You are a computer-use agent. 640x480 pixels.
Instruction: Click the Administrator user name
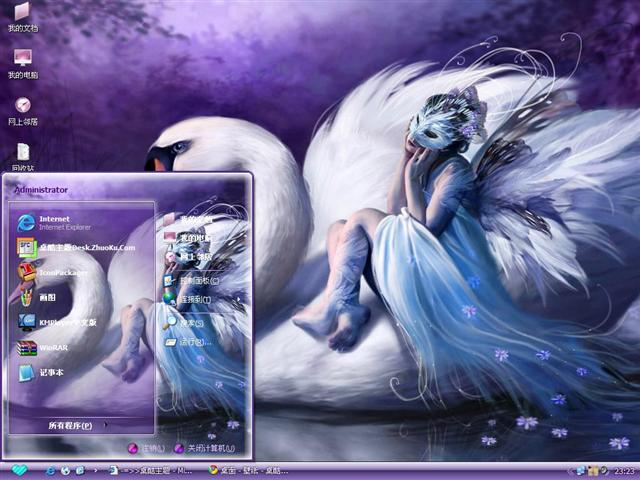point(41,190)
